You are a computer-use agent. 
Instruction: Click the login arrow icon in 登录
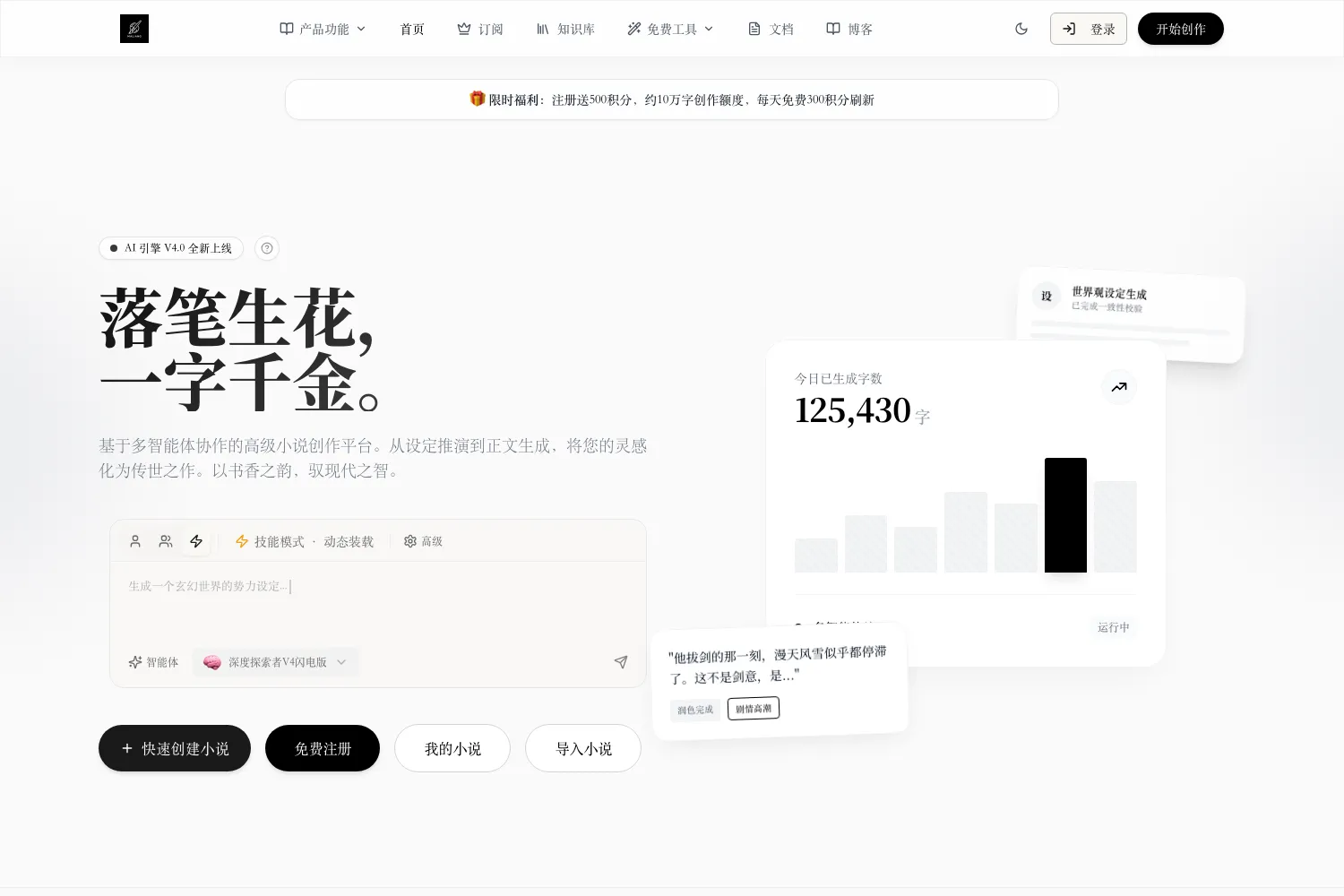click(x=1069, y=29)
